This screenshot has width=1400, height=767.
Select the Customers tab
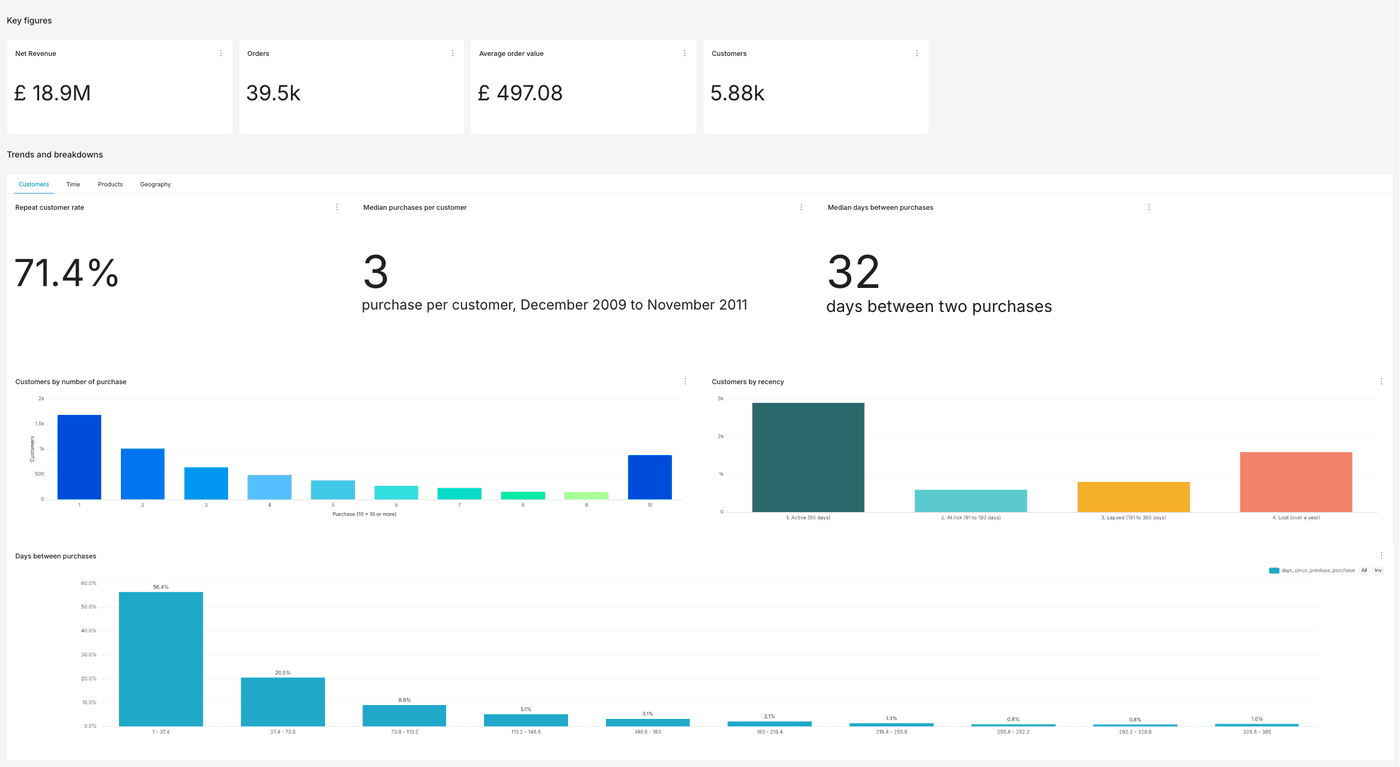click(34, 184)
